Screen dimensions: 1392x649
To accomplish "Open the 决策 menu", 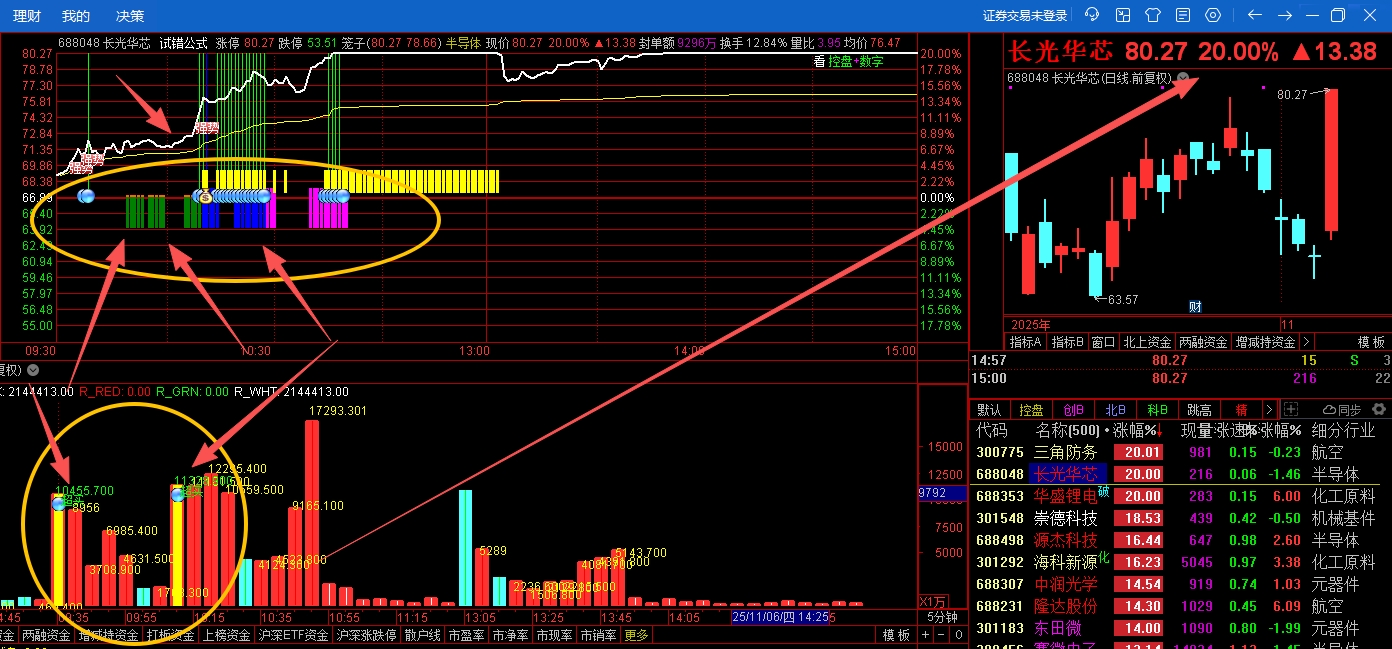I will (130, 16).
